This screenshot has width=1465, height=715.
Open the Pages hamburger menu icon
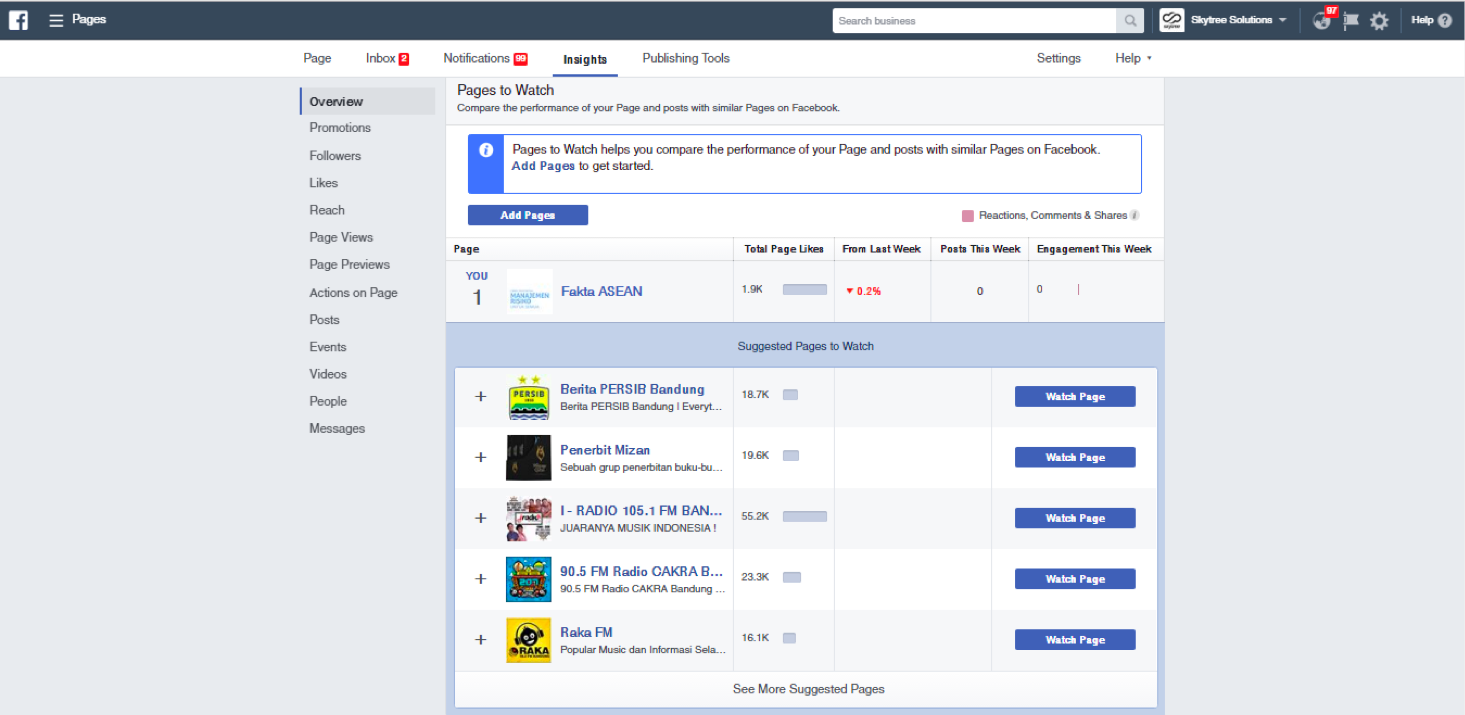[x=56, y=20]
